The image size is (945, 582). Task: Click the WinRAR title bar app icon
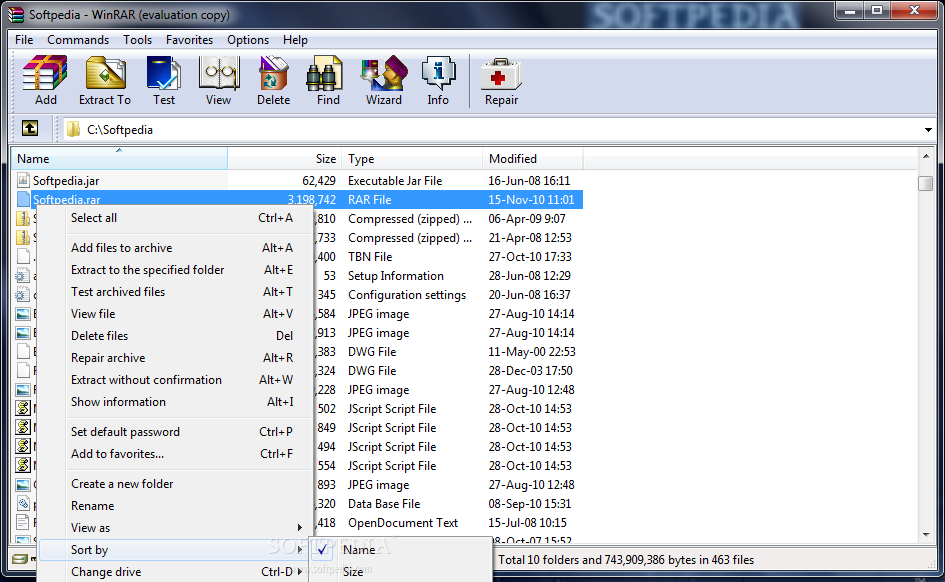16,14
